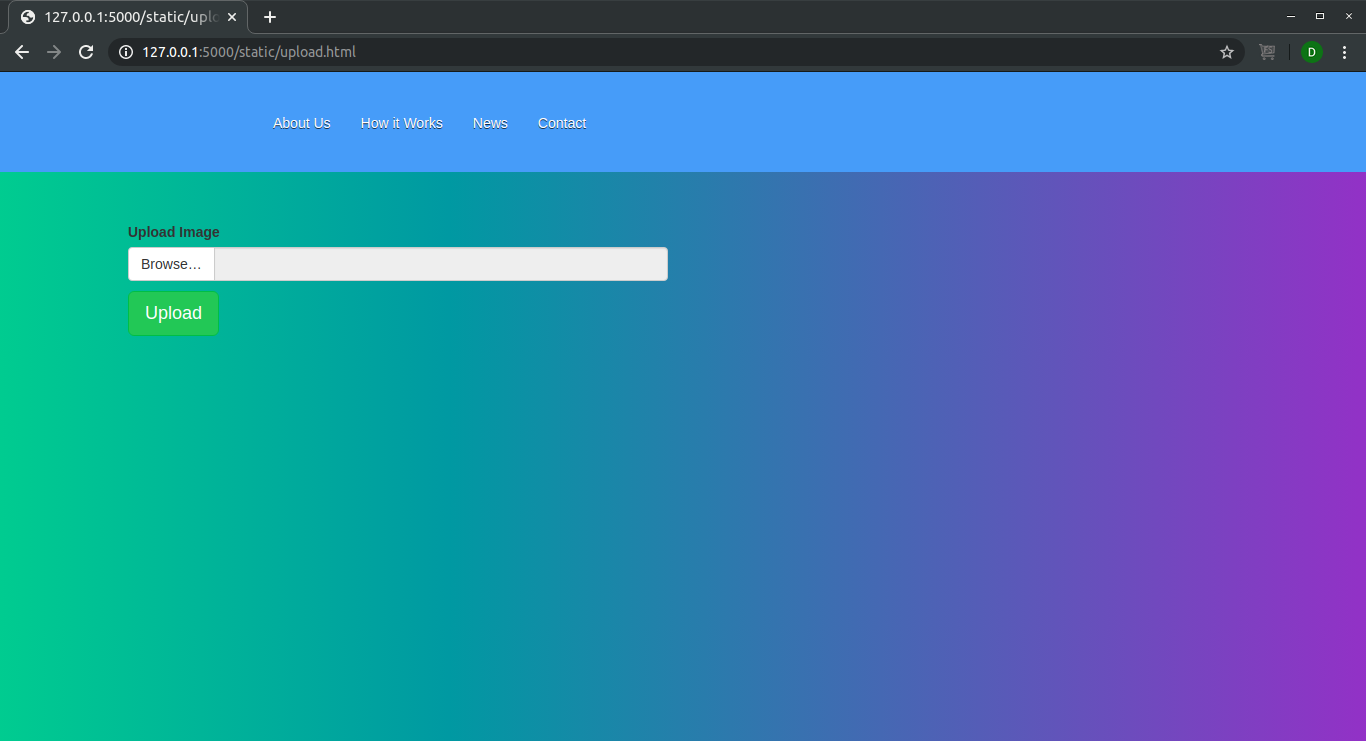Click the browser forward arrow
Image resolution: width=1366 pixels, height=741 pixels.
click(54, 52)
